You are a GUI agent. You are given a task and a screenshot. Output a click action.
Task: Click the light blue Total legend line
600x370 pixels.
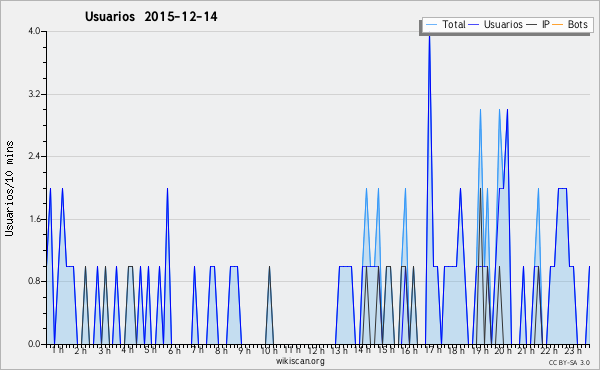[x=431, y=25]
